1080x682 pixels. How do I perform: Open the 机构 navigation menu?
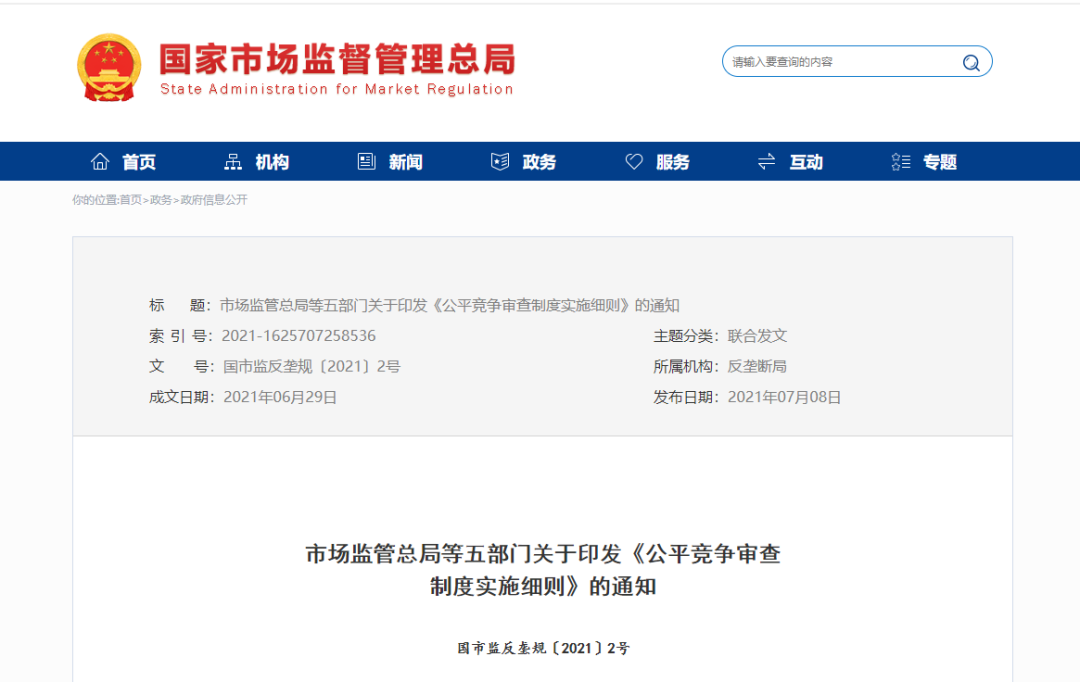[x=272, y=162]
